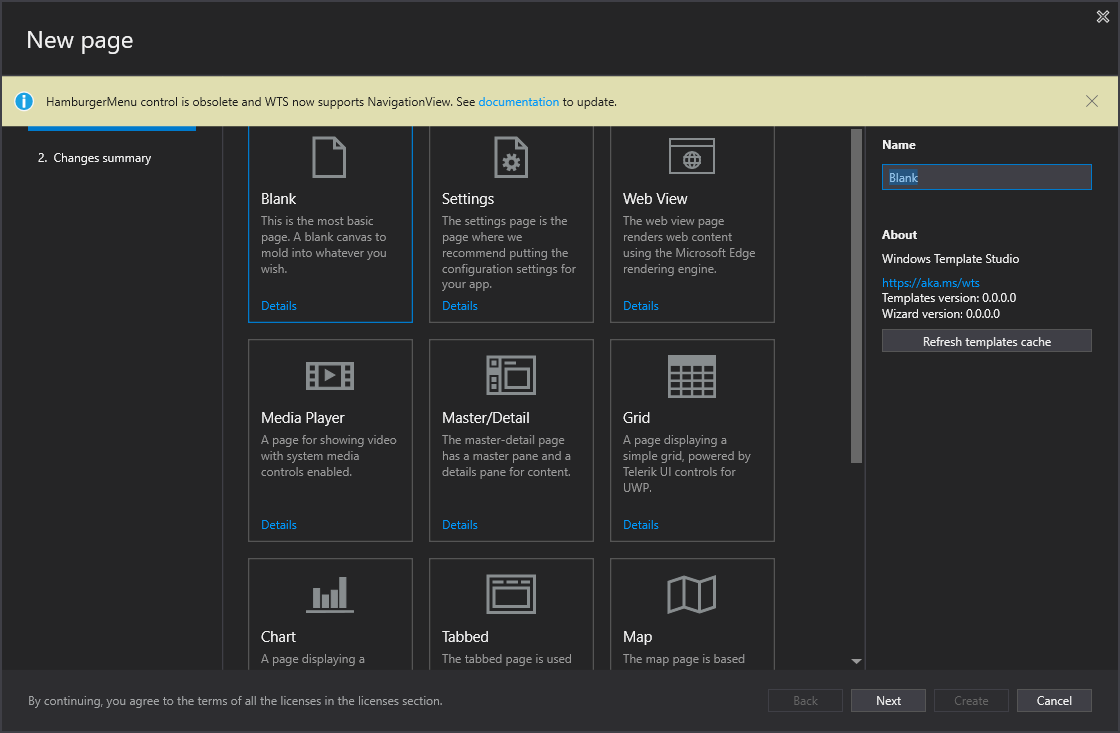Select the Web View globe icon

click(x=691, y=156)
